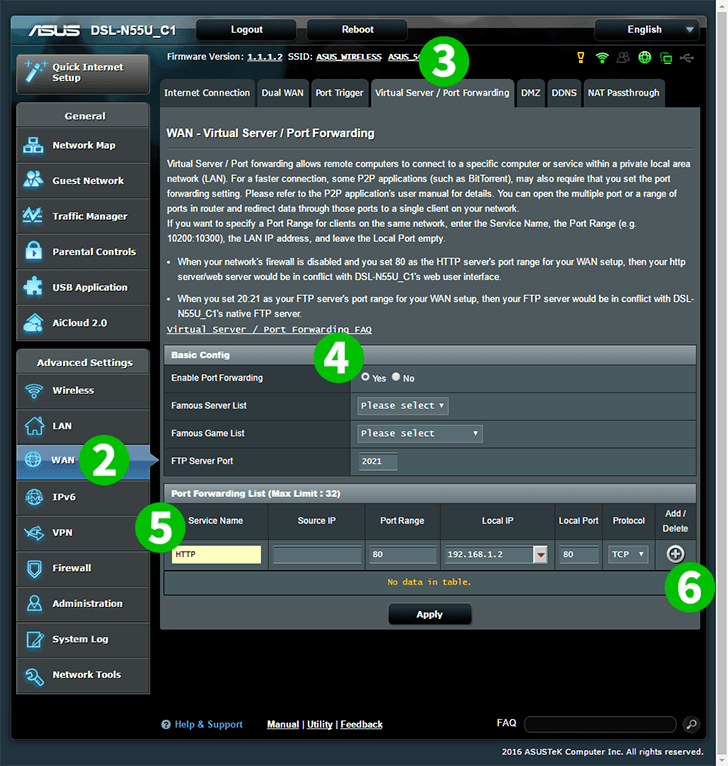Screen dimensions: 728x766
Task: Open IPv6 settings
Action: coord(83,497)
